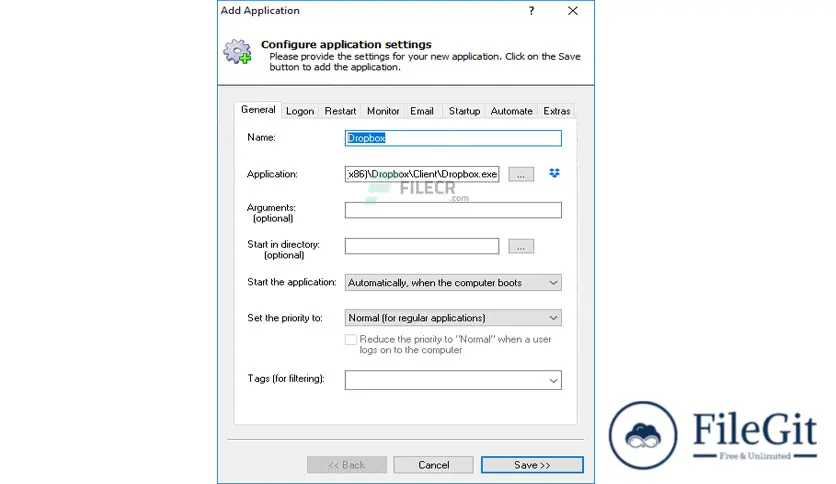
Task: Switch to the General tab
Action: (x=258, y=109)
